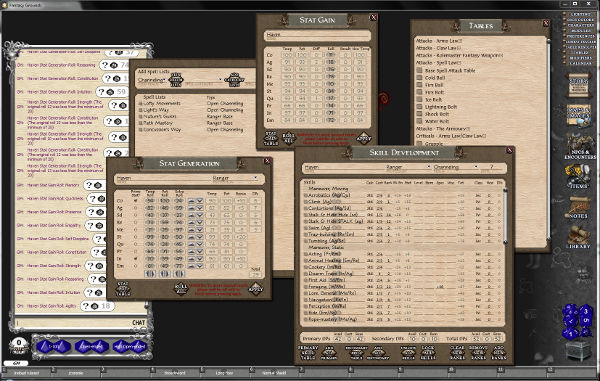Viewport: 600px width, 381px height.
Task: Open the Channeling realm dropdown in Skill Development
Action: click(476, 167)
